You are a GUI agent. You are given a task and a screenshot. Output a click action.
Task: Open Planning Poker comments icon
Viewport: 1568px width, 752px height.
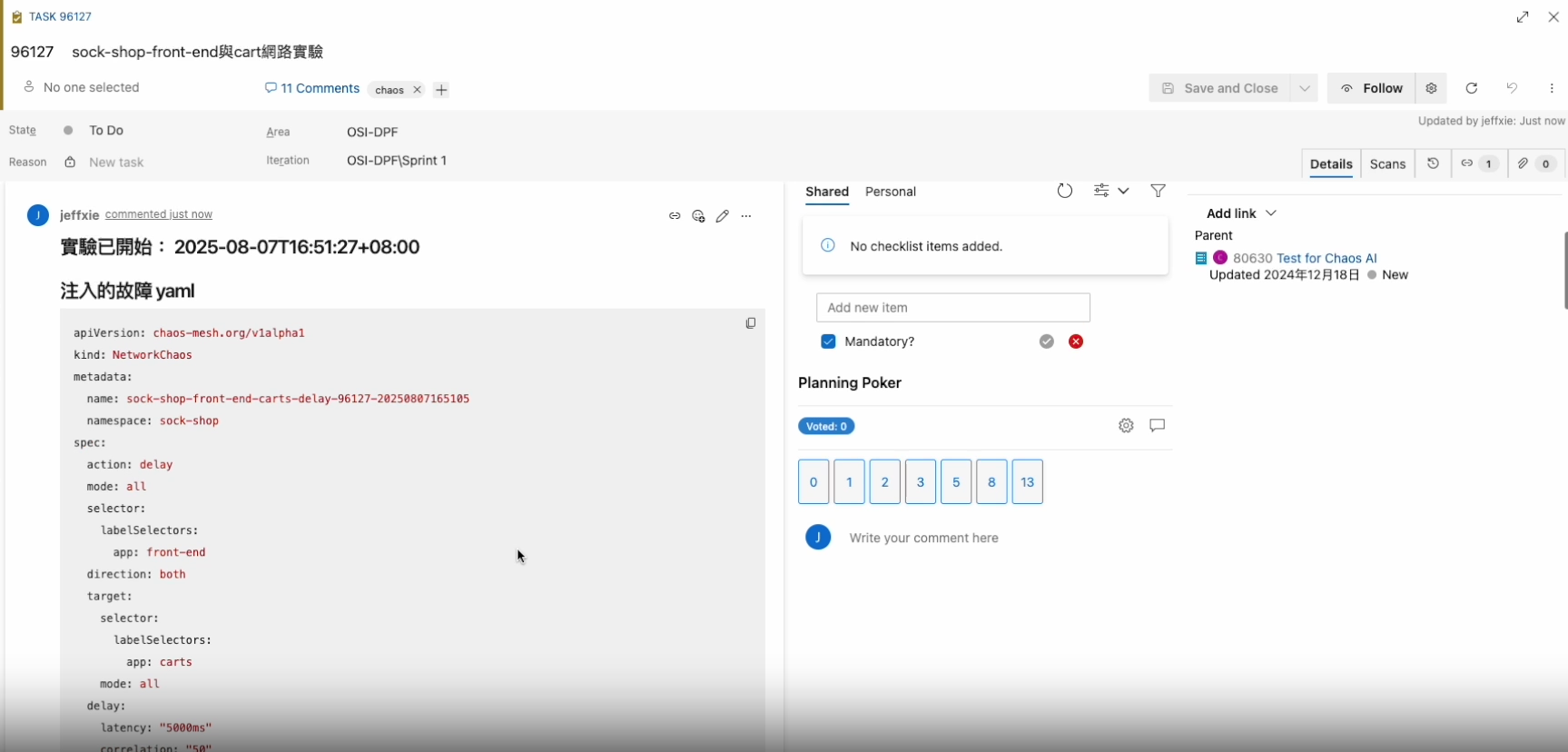1157,426
